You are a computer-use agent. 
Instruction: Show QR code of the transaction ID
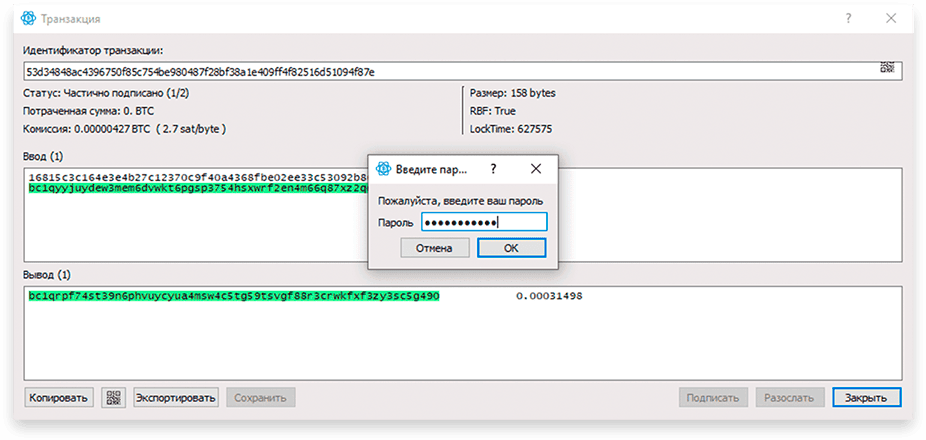tap(887, 67)
